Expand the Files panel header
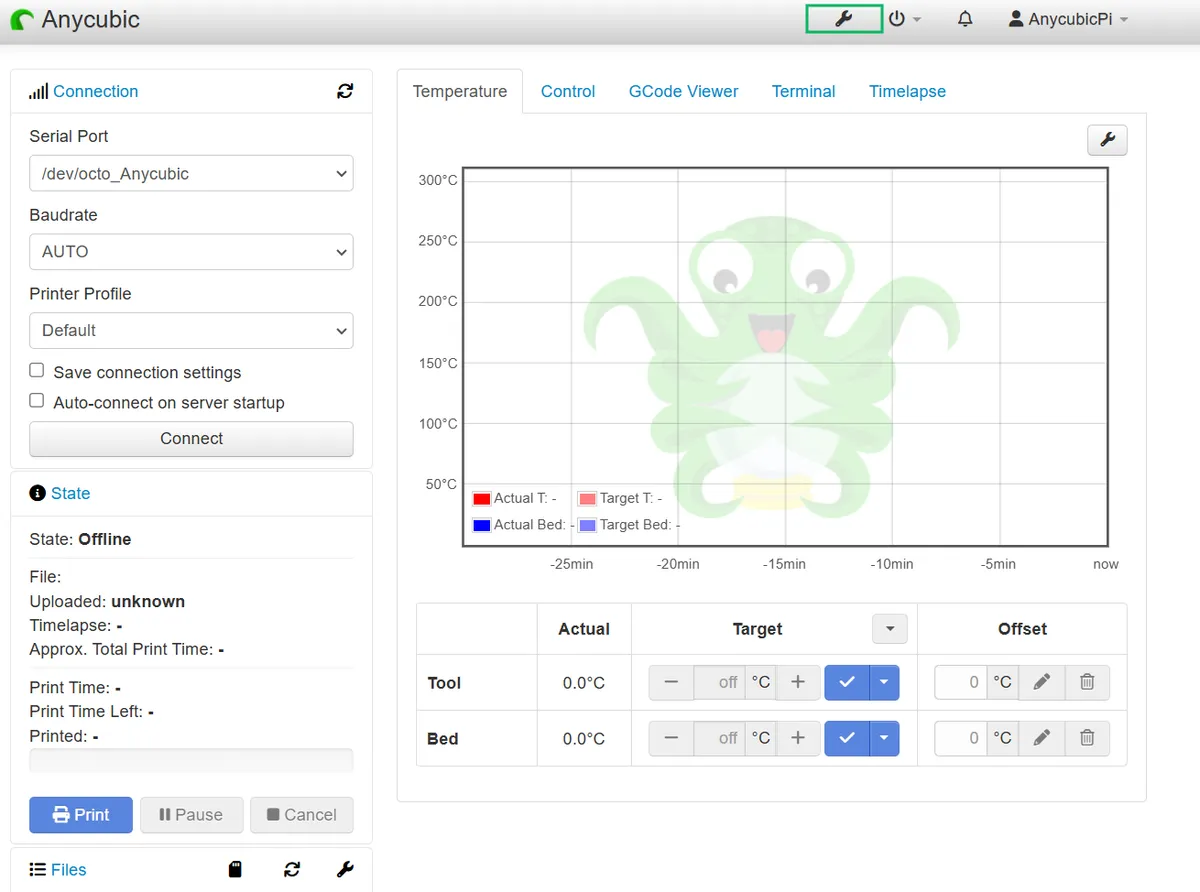 coord(58,870)
